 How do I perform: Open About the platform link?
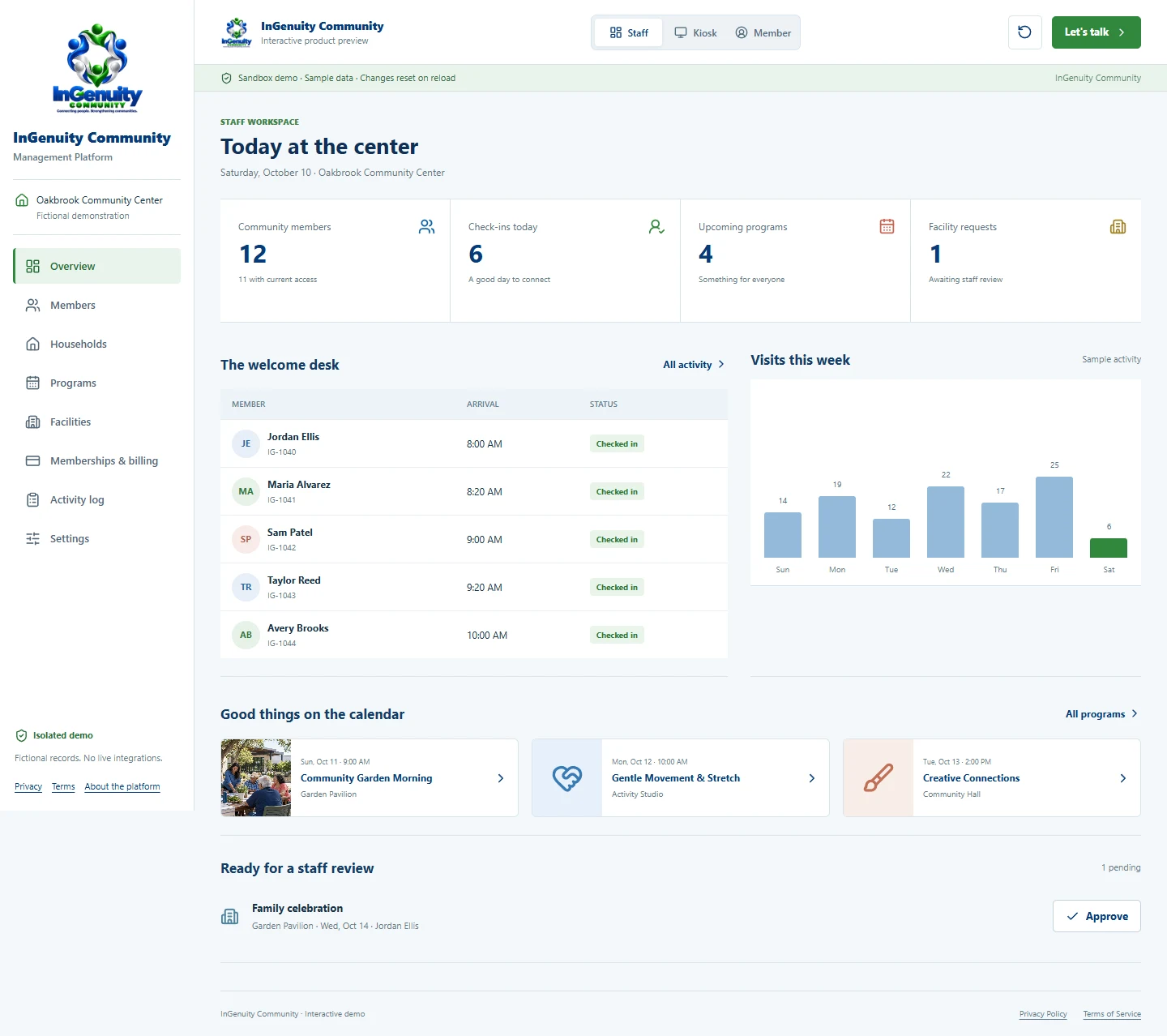(x=122, y=786)
